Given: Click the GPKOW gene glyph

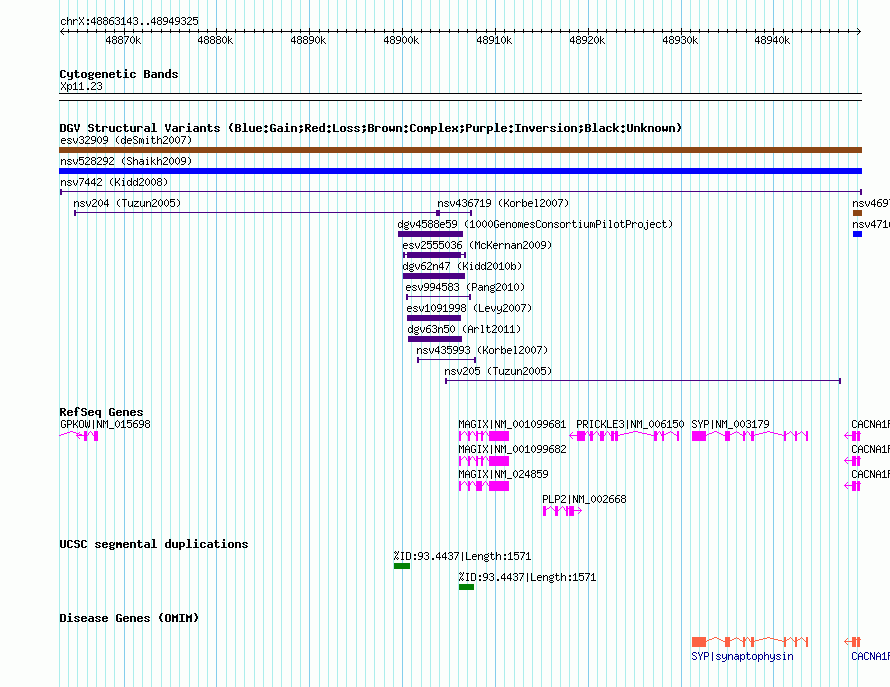Looking at the screenshot, I should [x=79, y=436].
